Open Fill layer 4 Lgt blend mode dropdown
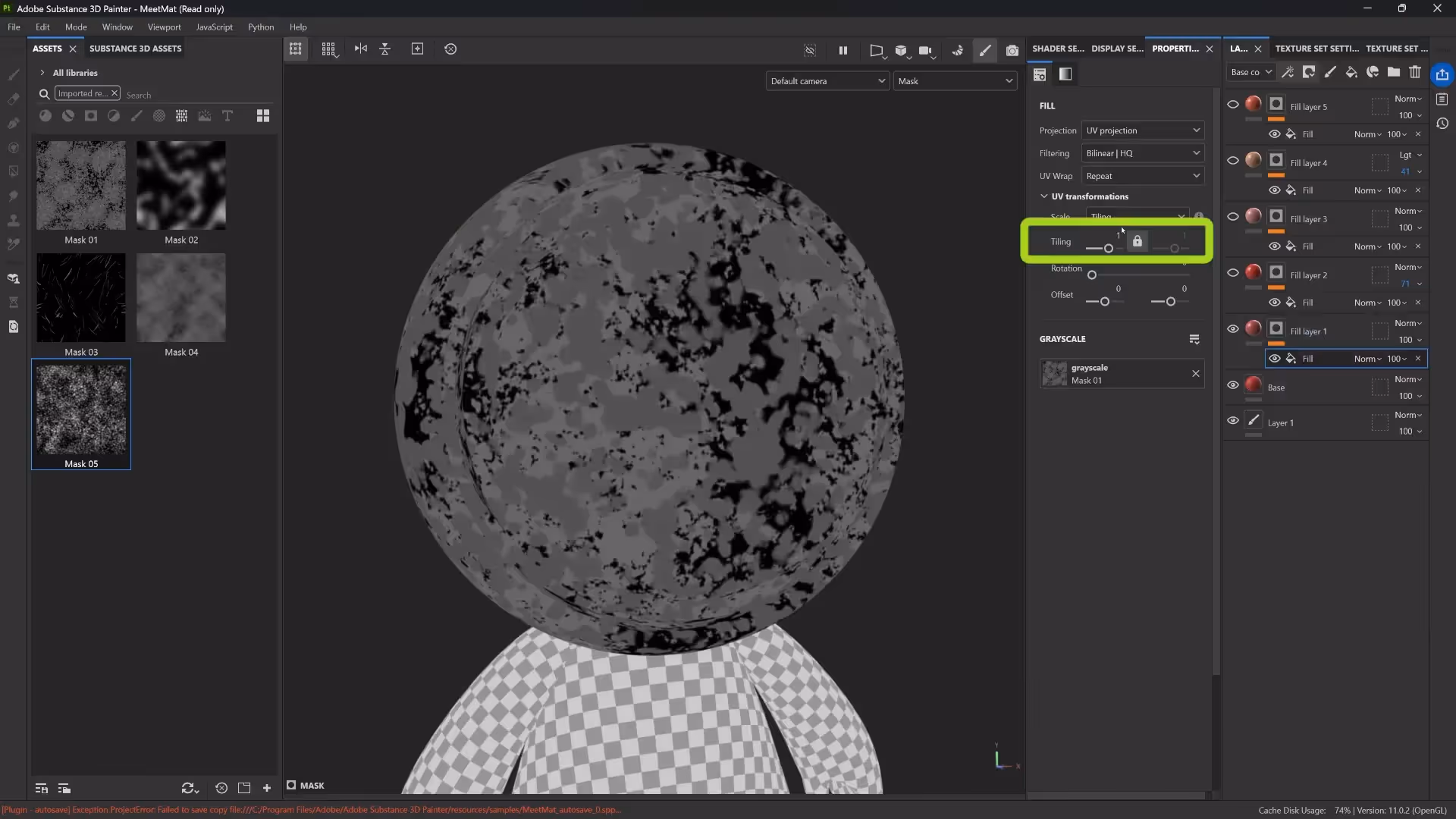 pyautogui.click(x=1410, y=155)
